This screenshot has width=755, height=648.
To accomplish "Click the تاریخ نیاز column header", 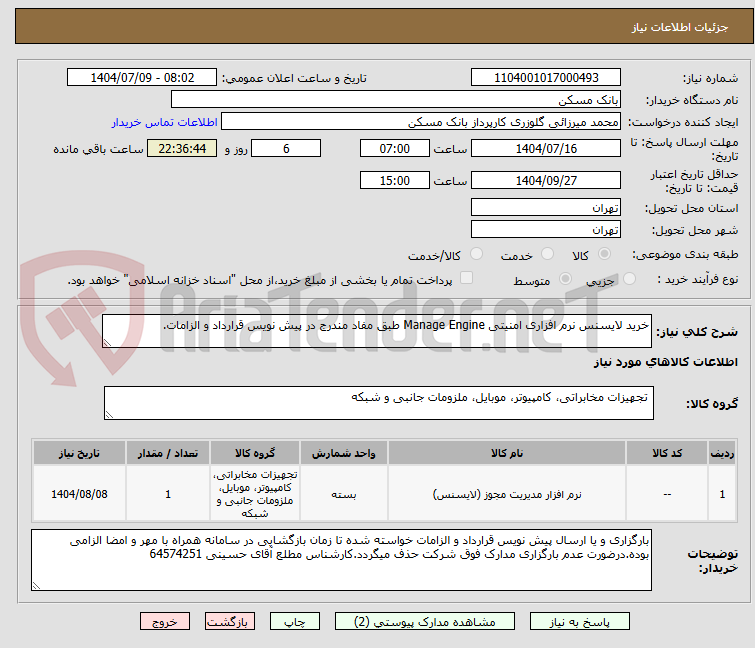I will 79,453.
